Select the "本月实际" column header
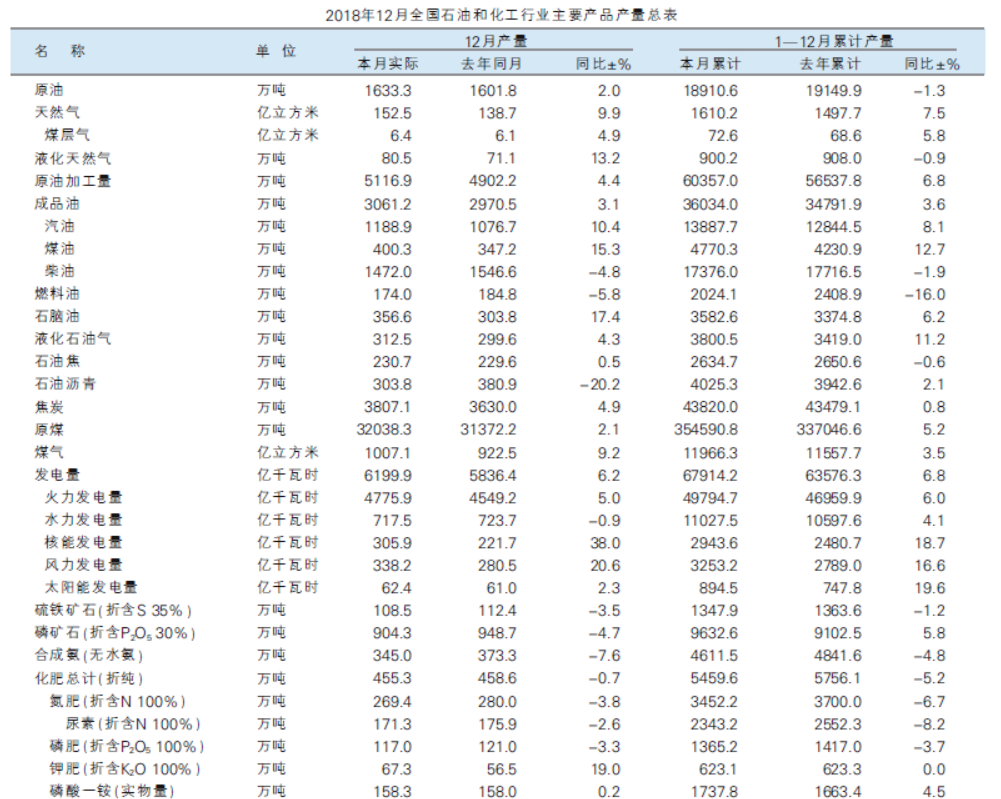The image size is (1001, 799). (388, 64)
